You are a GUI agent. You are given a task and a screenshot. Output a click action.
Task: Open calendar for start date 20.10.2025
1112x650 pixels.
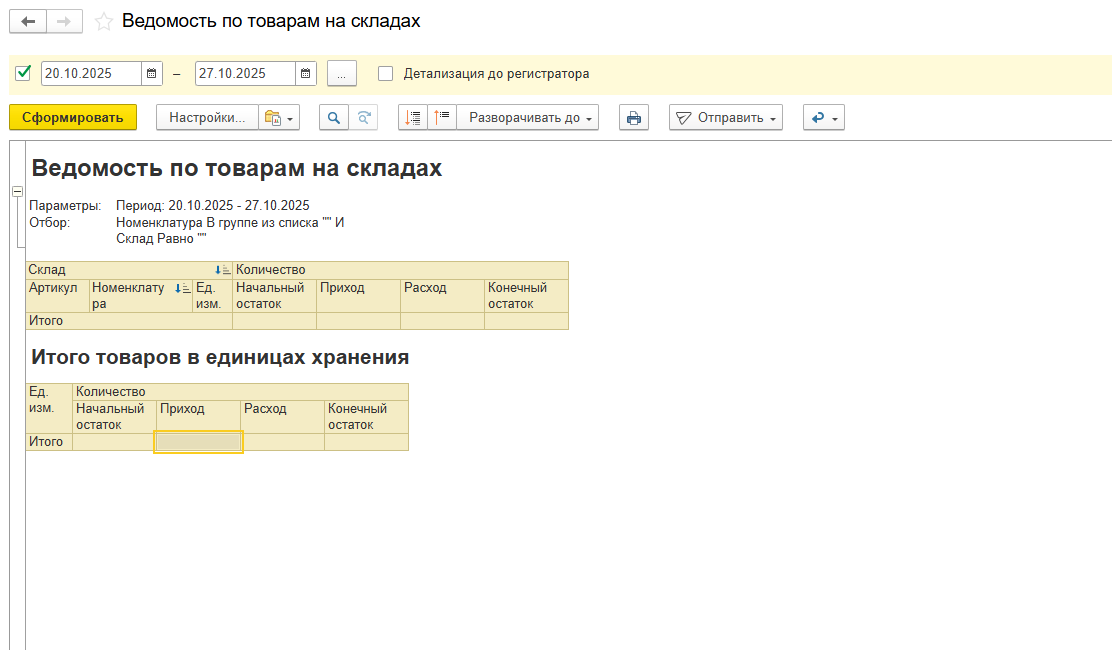(x=152, y=74)
